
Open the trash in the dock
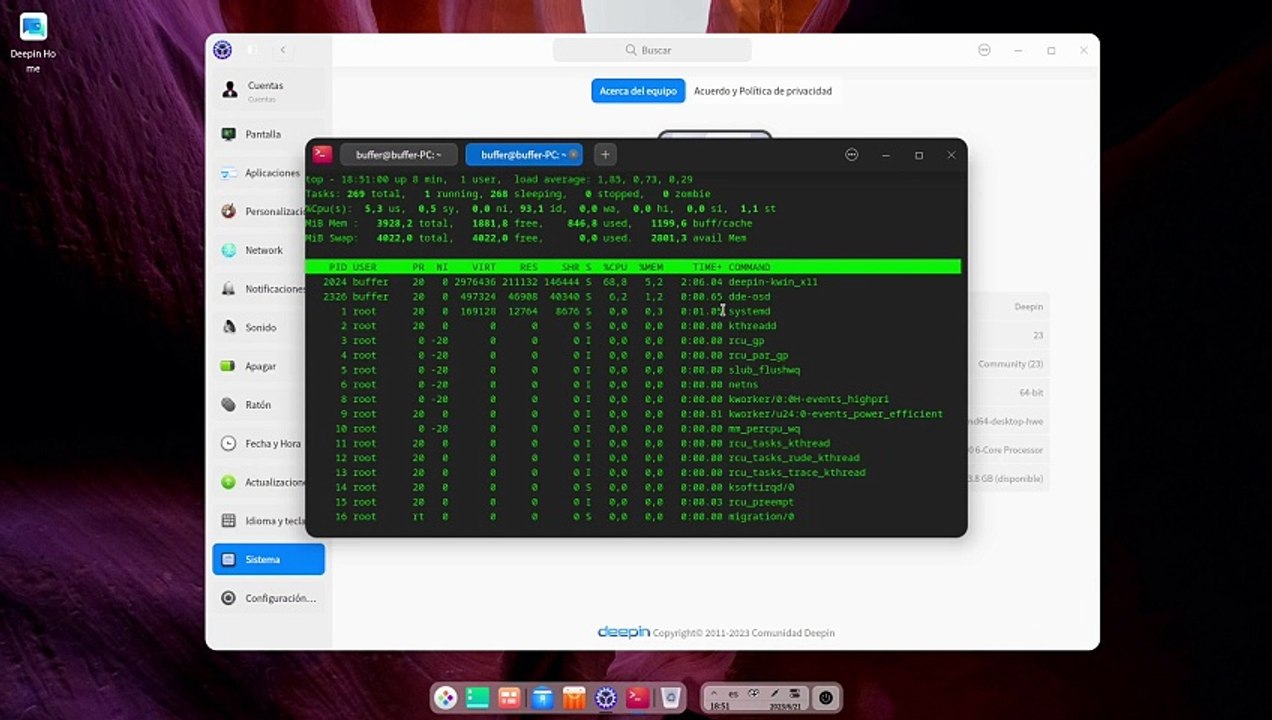coord(671,697)
